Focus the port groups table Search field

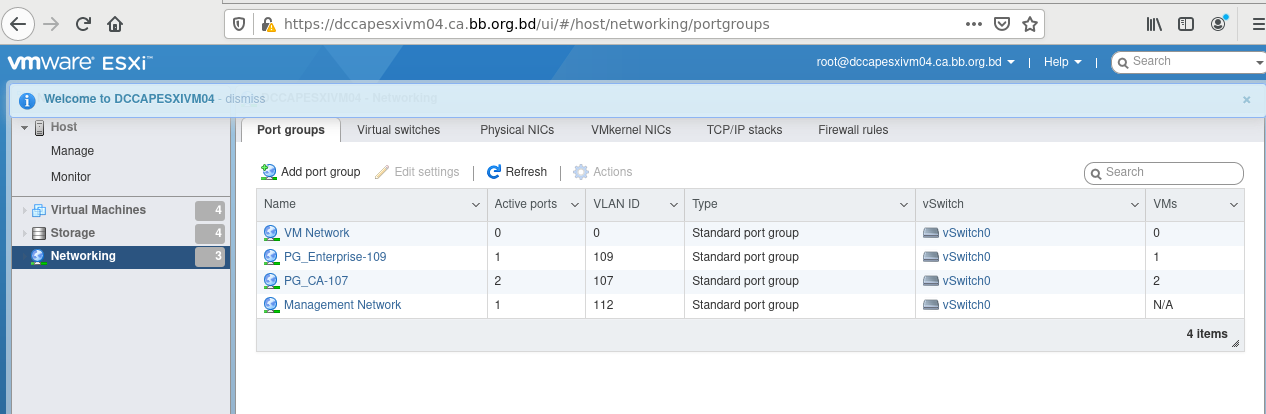(x=1164, y=173)
